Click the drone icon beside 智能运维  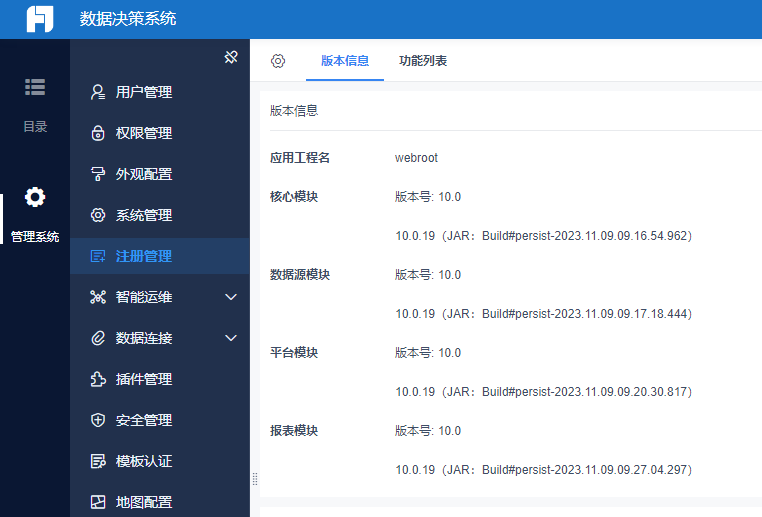click(98, 297)
